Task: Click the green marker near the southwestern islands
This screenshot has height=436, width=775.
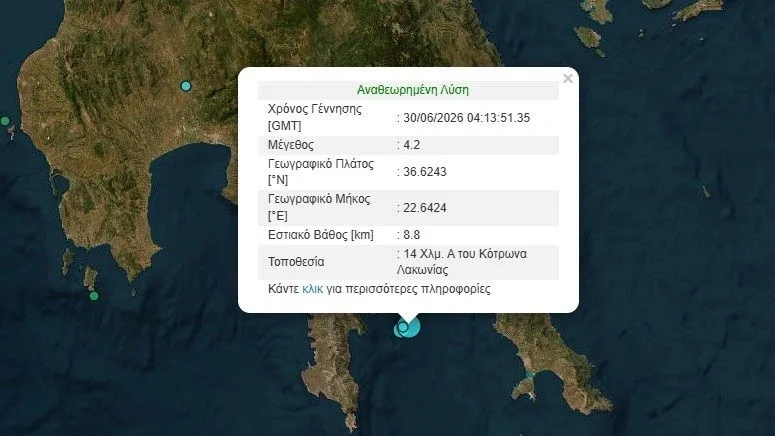Action: 94,296
